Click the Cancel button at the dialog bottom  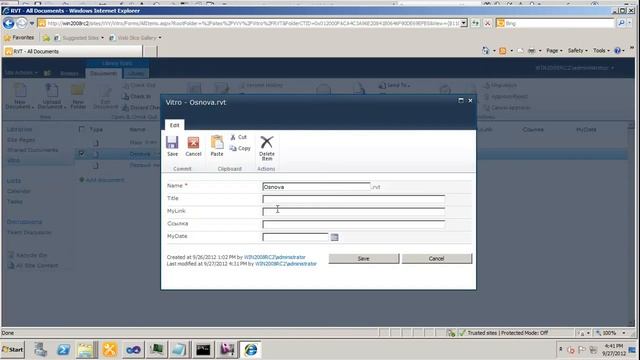click(436, 258)
